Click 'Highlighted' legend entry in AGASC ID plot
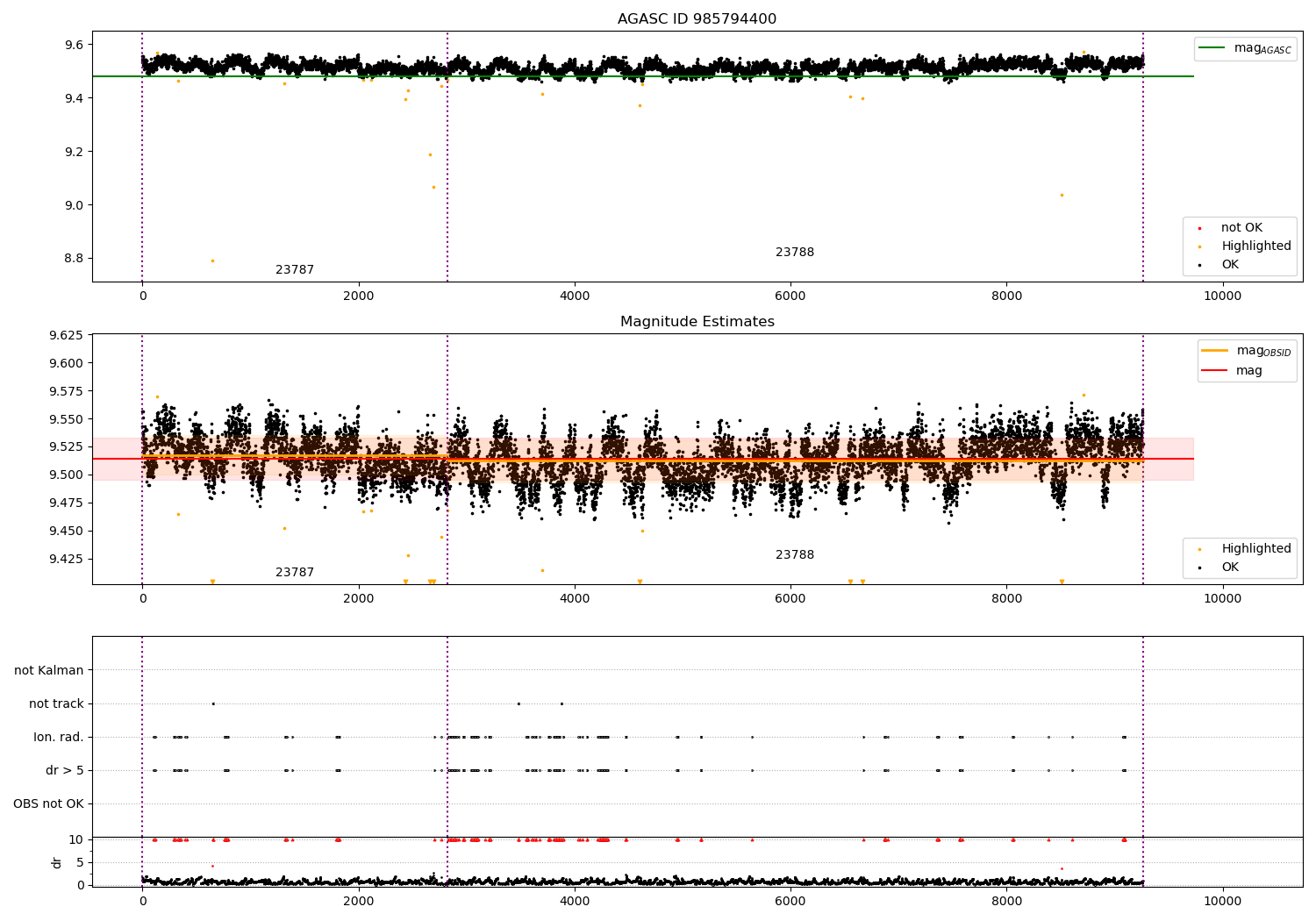This screenshot has height=921, width=1316. point(1244,246)
